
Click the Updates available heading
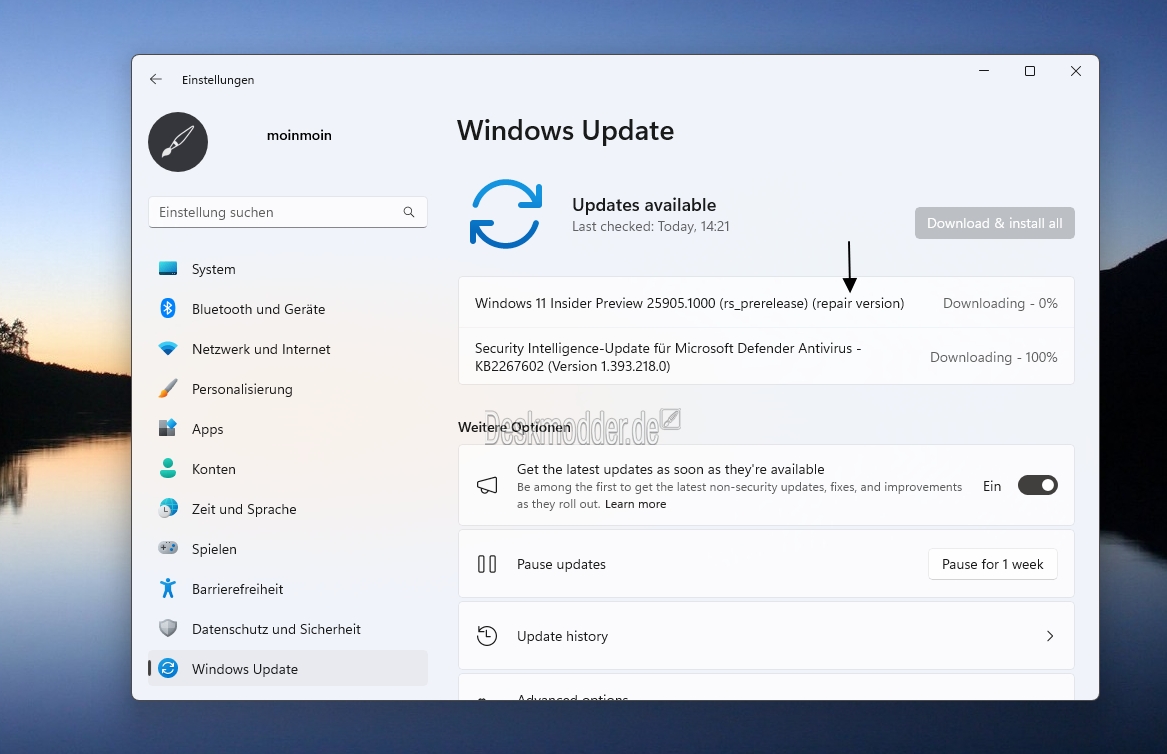tap(644, 205)
